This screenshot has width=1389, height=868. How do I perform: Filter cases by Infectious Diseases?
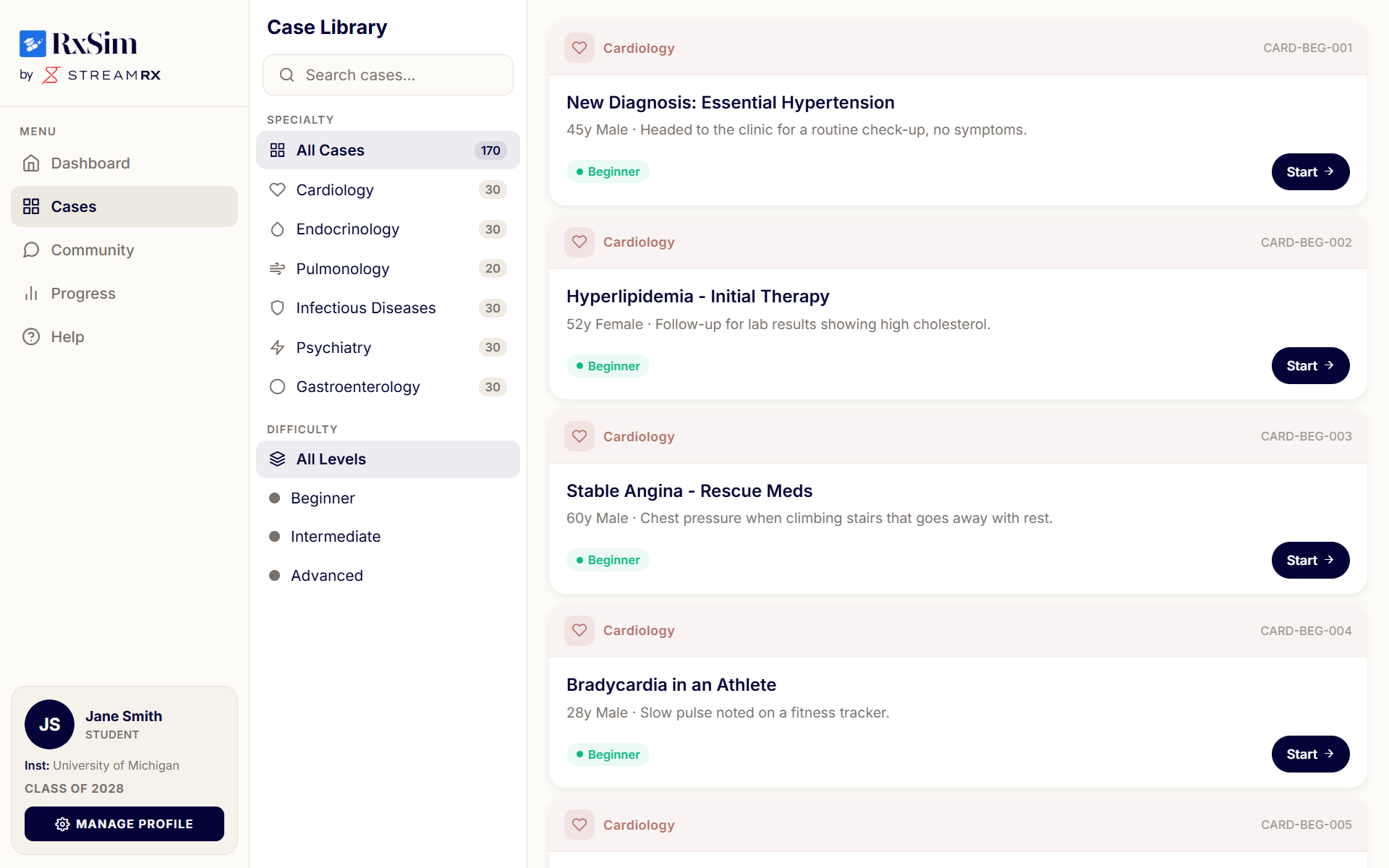tap(388, 308)
